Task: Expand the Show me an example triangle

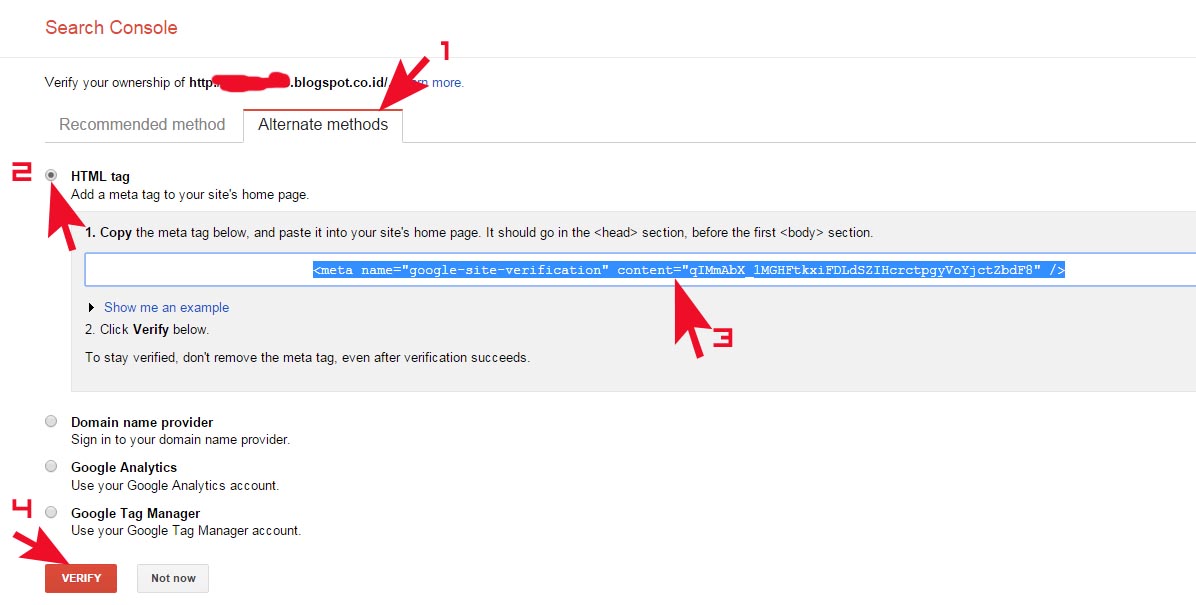Action: 92,307
